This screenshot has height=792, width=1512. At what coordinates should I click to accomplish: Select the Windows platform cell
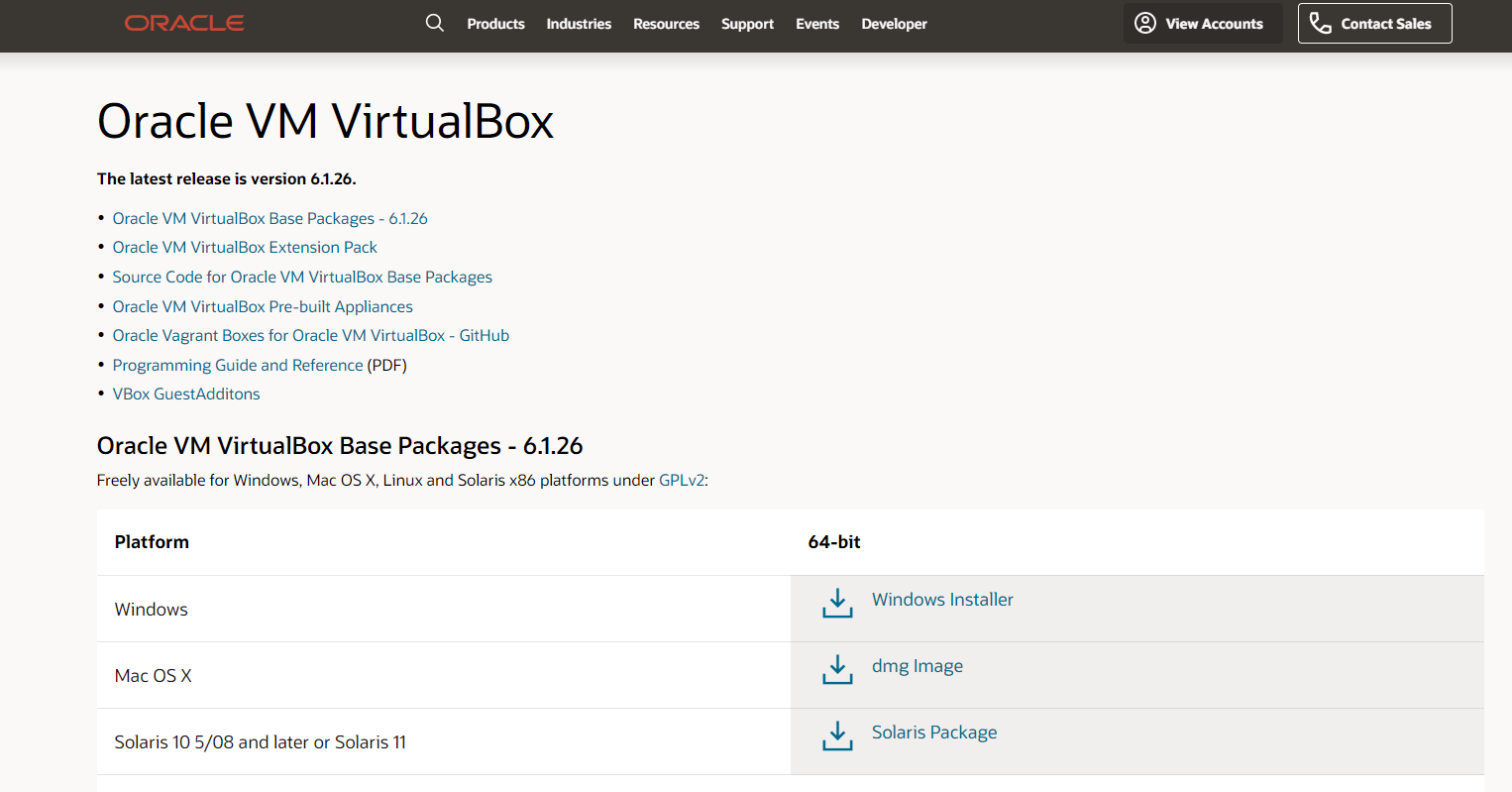(x=444, y=609)
